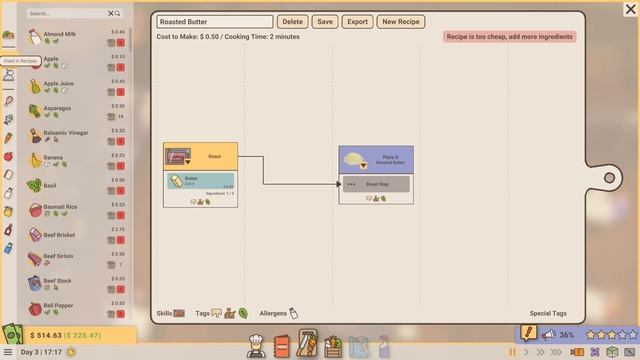Open the orange menu book icon
This screenshot has height=360, width=640.
(282, 347)
